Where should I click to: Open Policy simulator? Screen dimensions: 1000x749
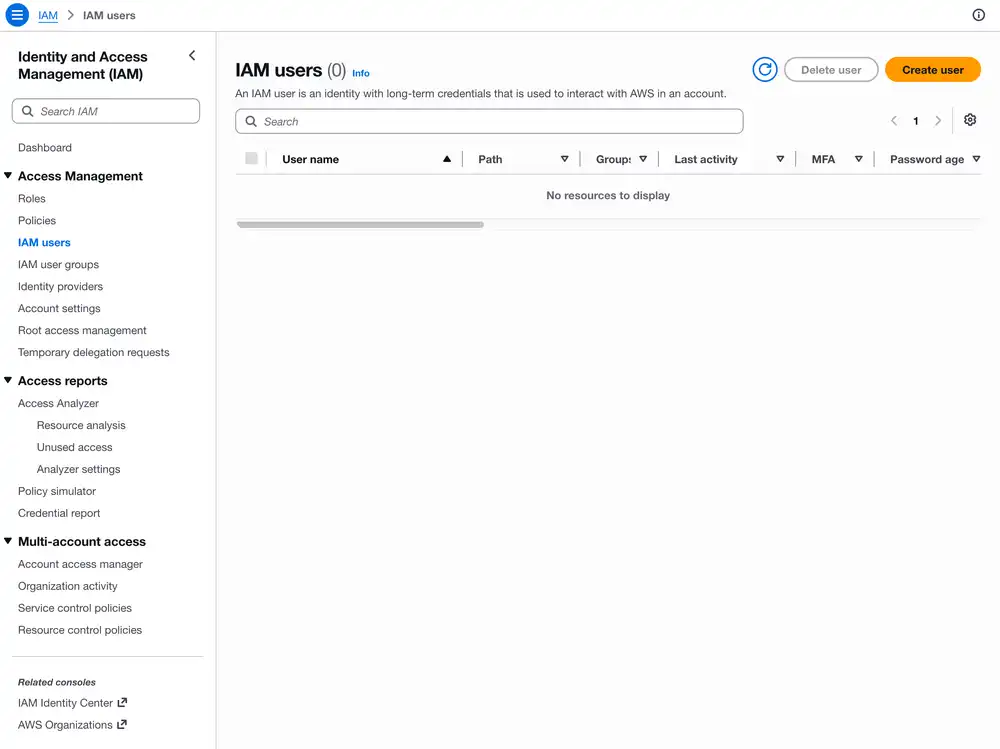point(57,491)
